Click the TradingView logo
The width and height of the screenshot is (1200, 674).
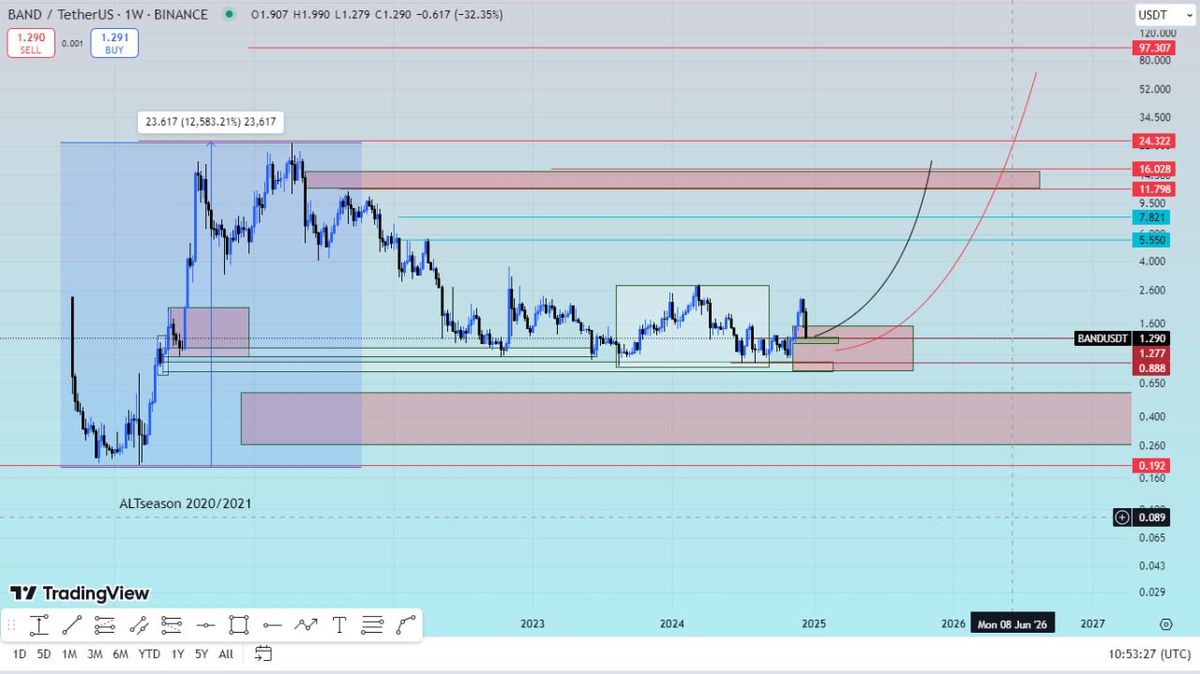pos(79,593)
